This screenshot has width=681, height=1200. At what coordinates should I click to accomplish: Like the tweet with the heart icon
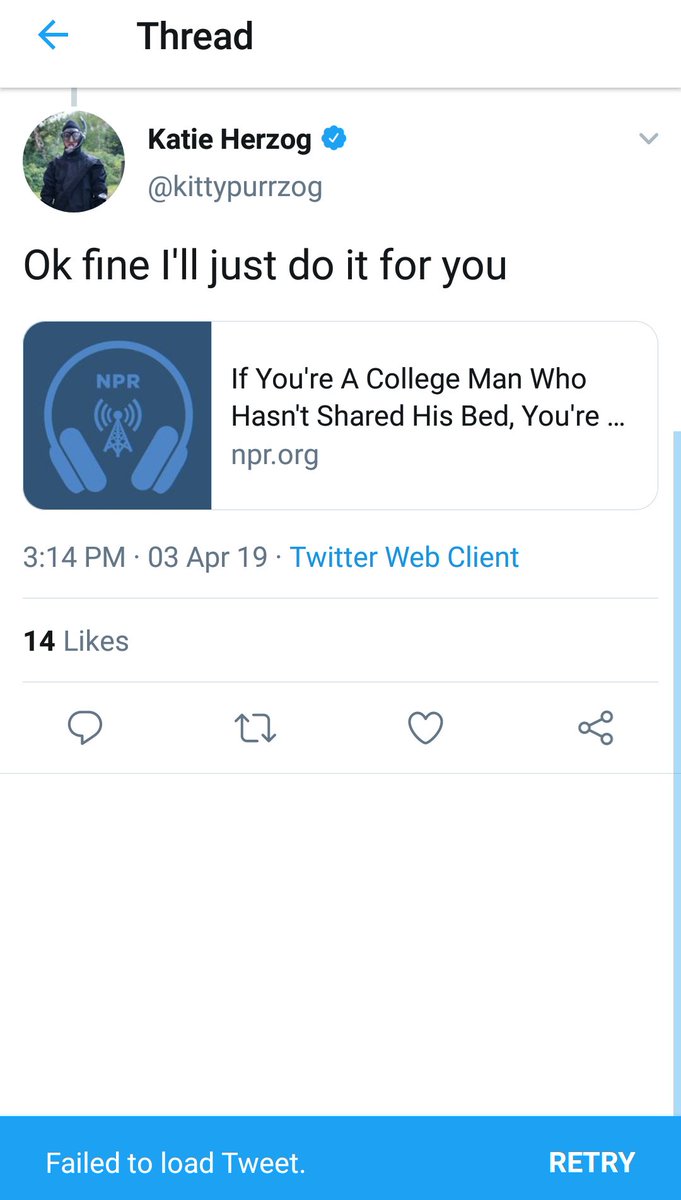click(x=426, y=728)
